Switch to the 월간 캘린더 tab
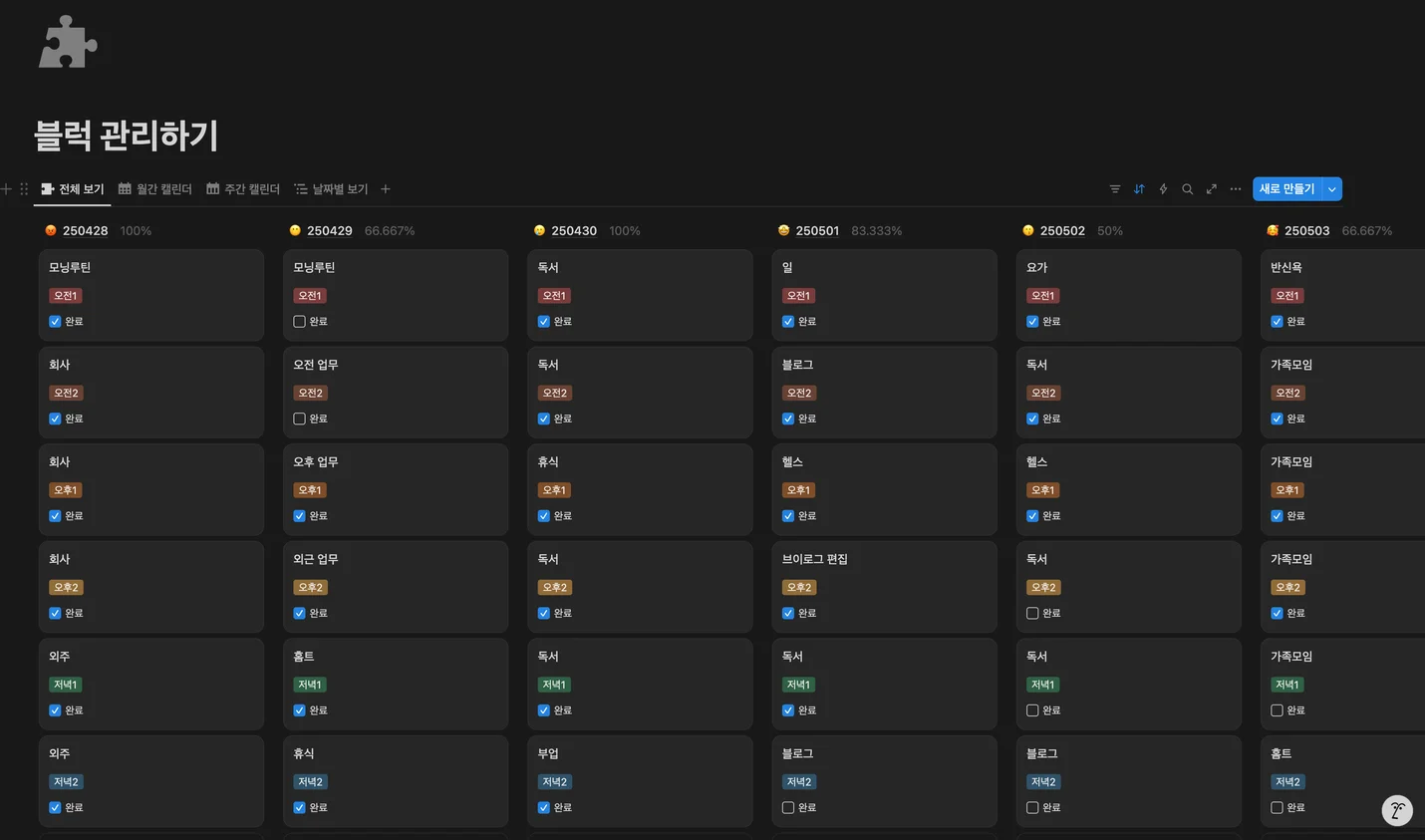Image resolution: width=1425 pixels, height=840 pixels. coord(155,189)
